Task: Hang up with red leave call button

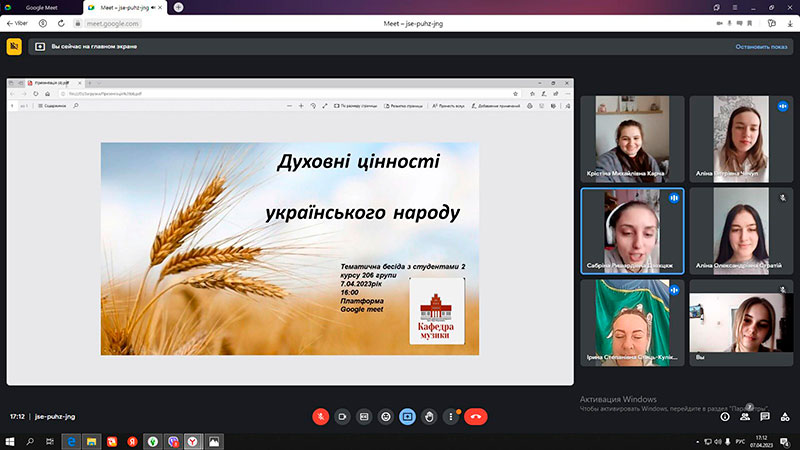Action: point(476,417)
